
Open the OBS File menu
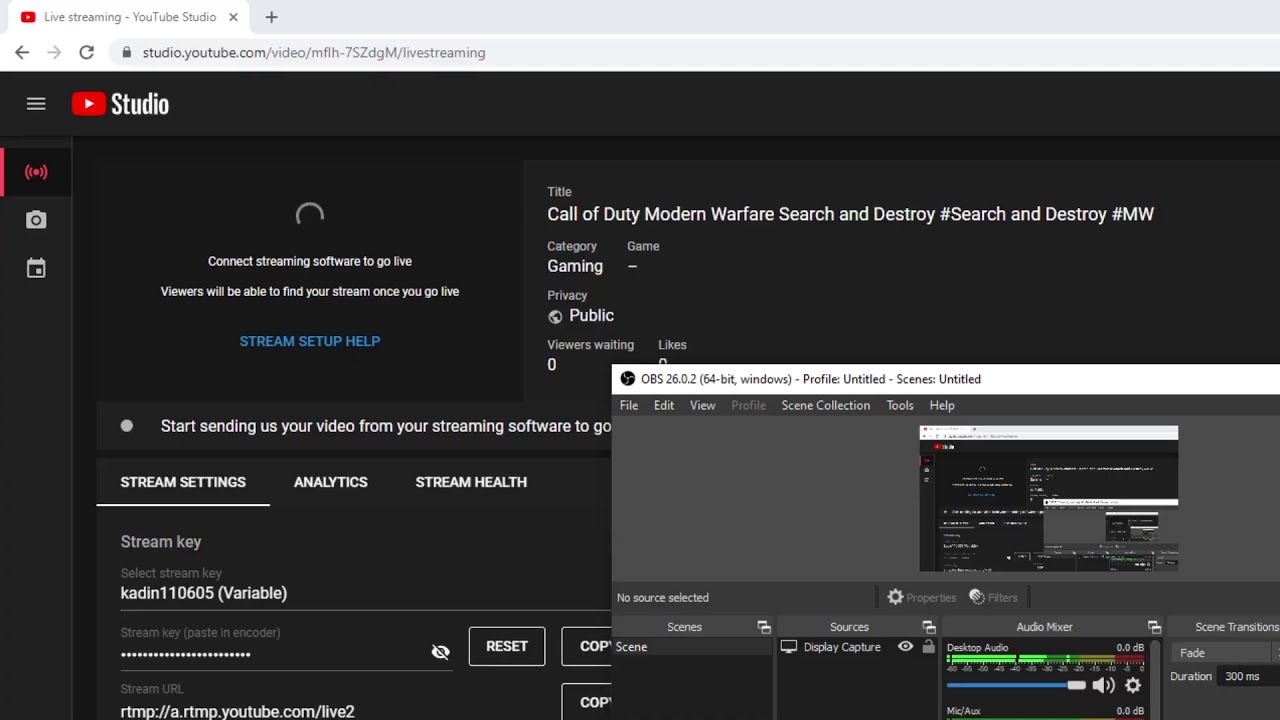coord(629,405)
